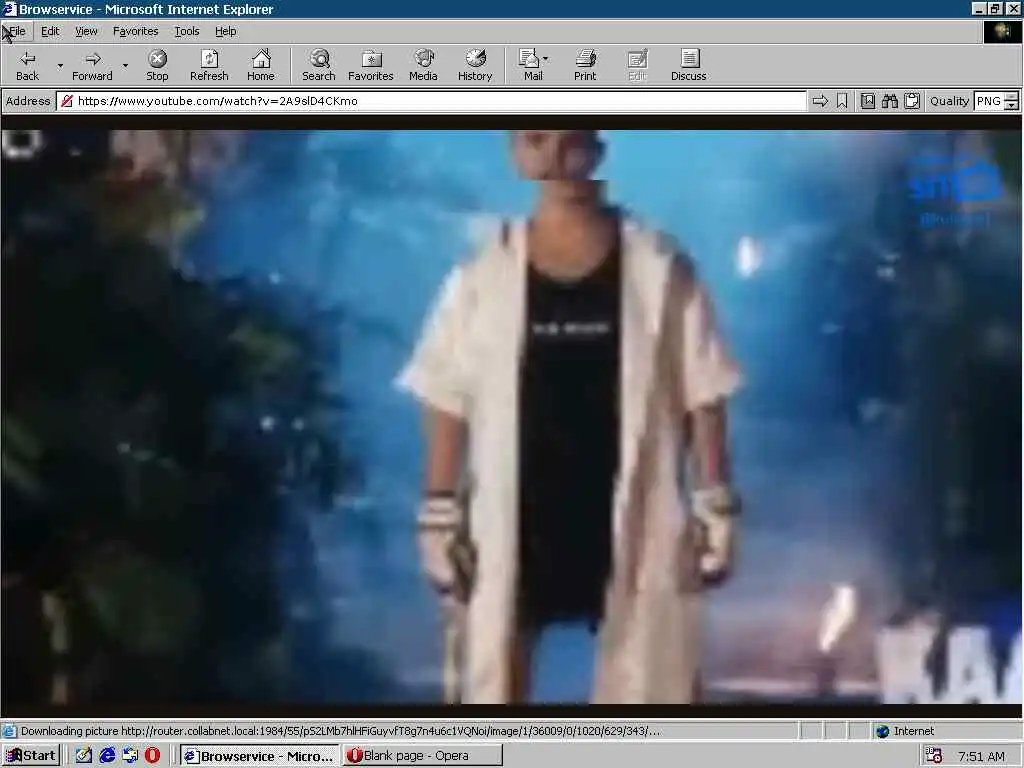Open the Tools menu
The width and height of the screenshot is (1024, 768).
[x=187, y=31]
